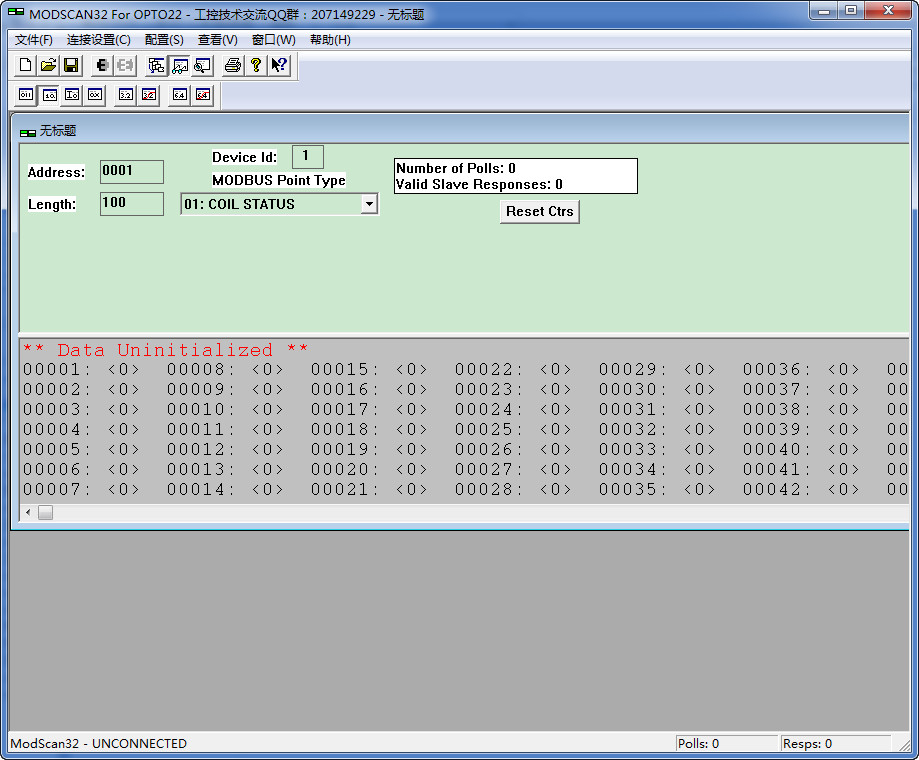Screen dimensions: 919x760
Task: Click the Address input field showing 0001
Action: pos(131,171)
